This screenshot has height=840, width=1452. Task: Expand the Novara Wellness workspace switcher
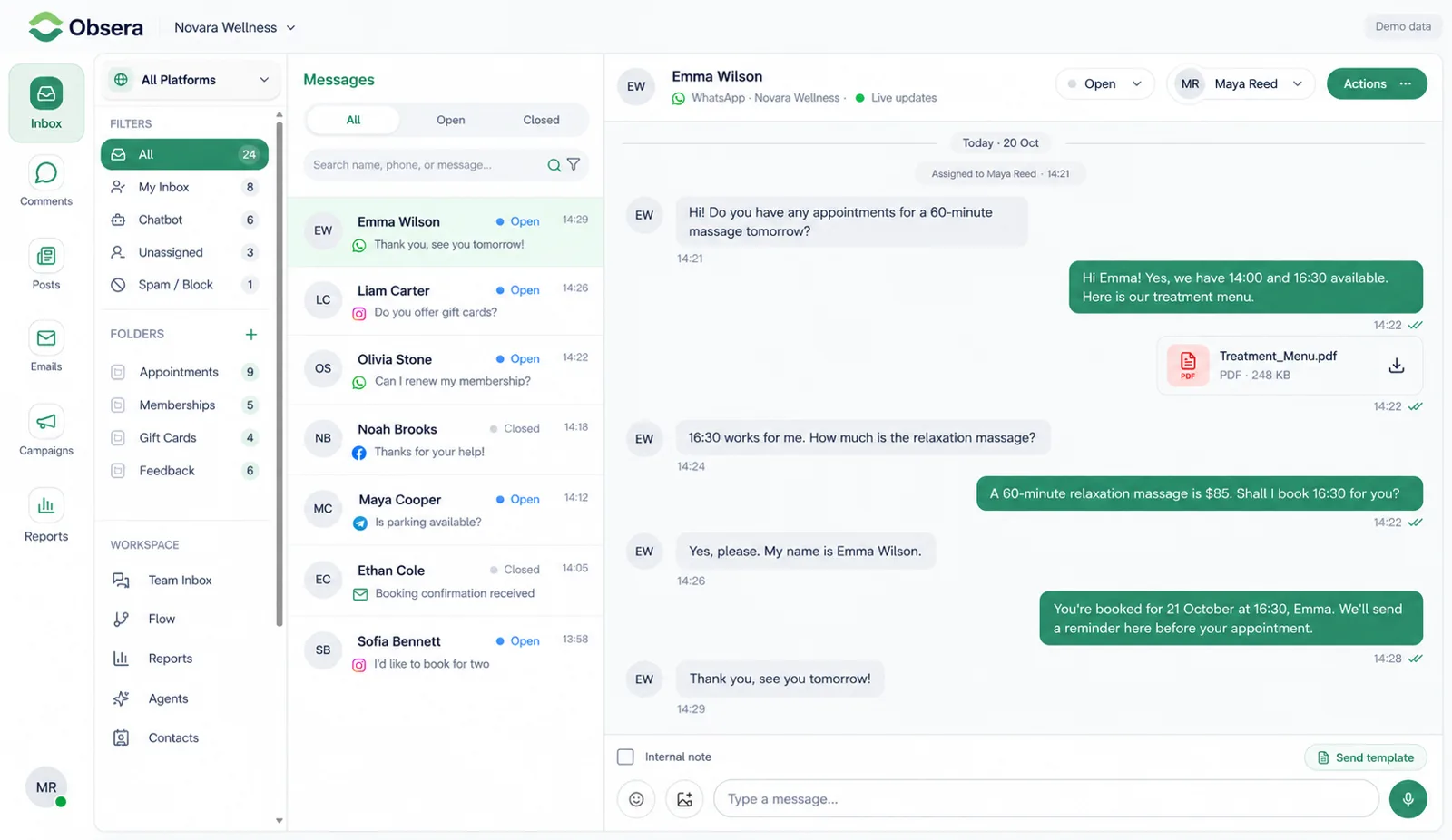235,27
